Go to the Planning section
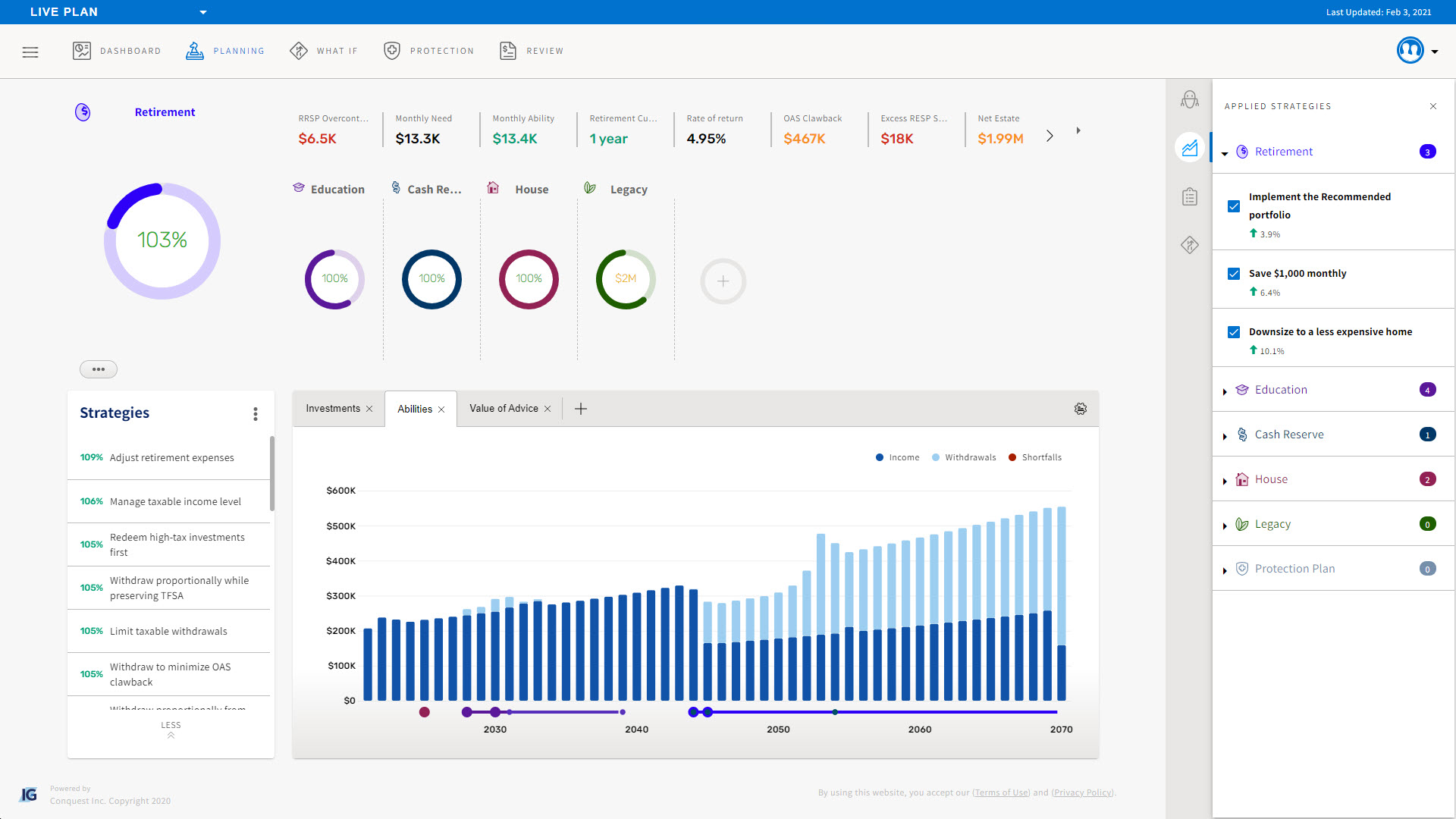Image resolution: width=1456 pixels, height=819 pixels. pyautogui.click(x=225, y=51)
